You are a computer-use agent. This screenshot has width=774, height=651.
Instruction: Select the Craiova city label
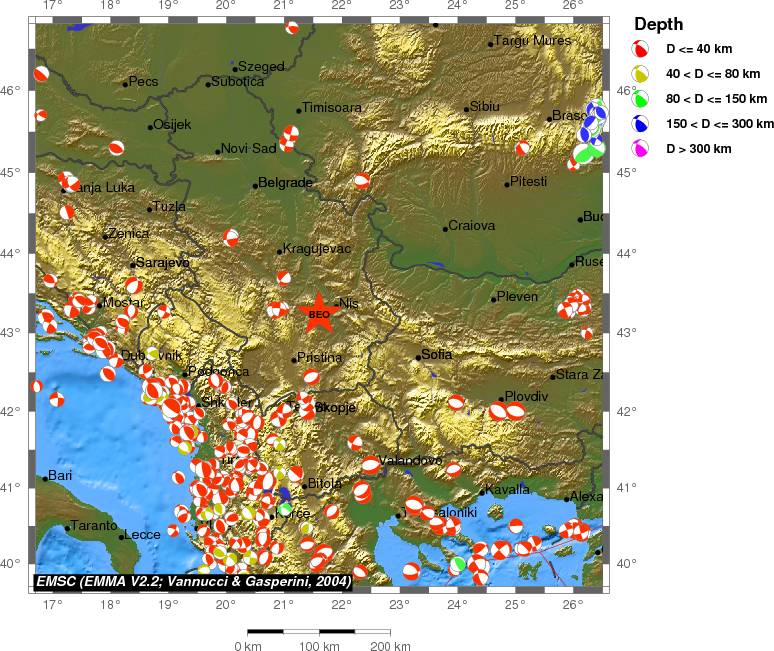coord(472,226)
